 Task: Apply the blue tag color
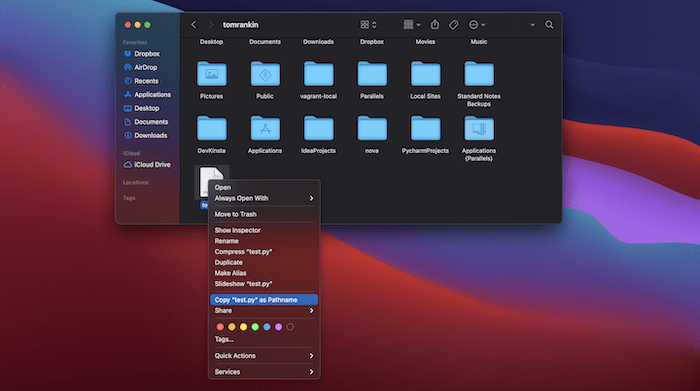267,327
